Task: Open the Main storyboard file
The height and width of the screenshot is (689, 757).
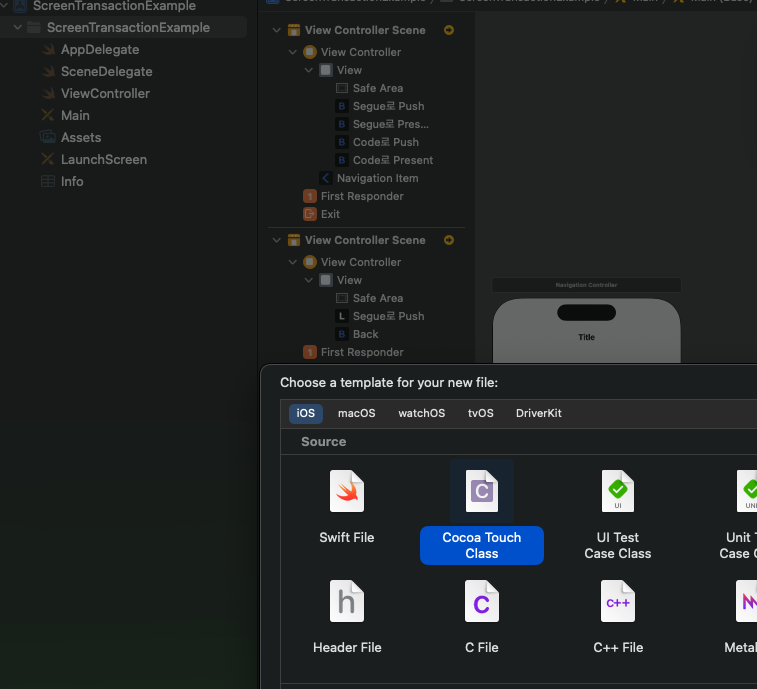Action: click(x=75, y=115)
